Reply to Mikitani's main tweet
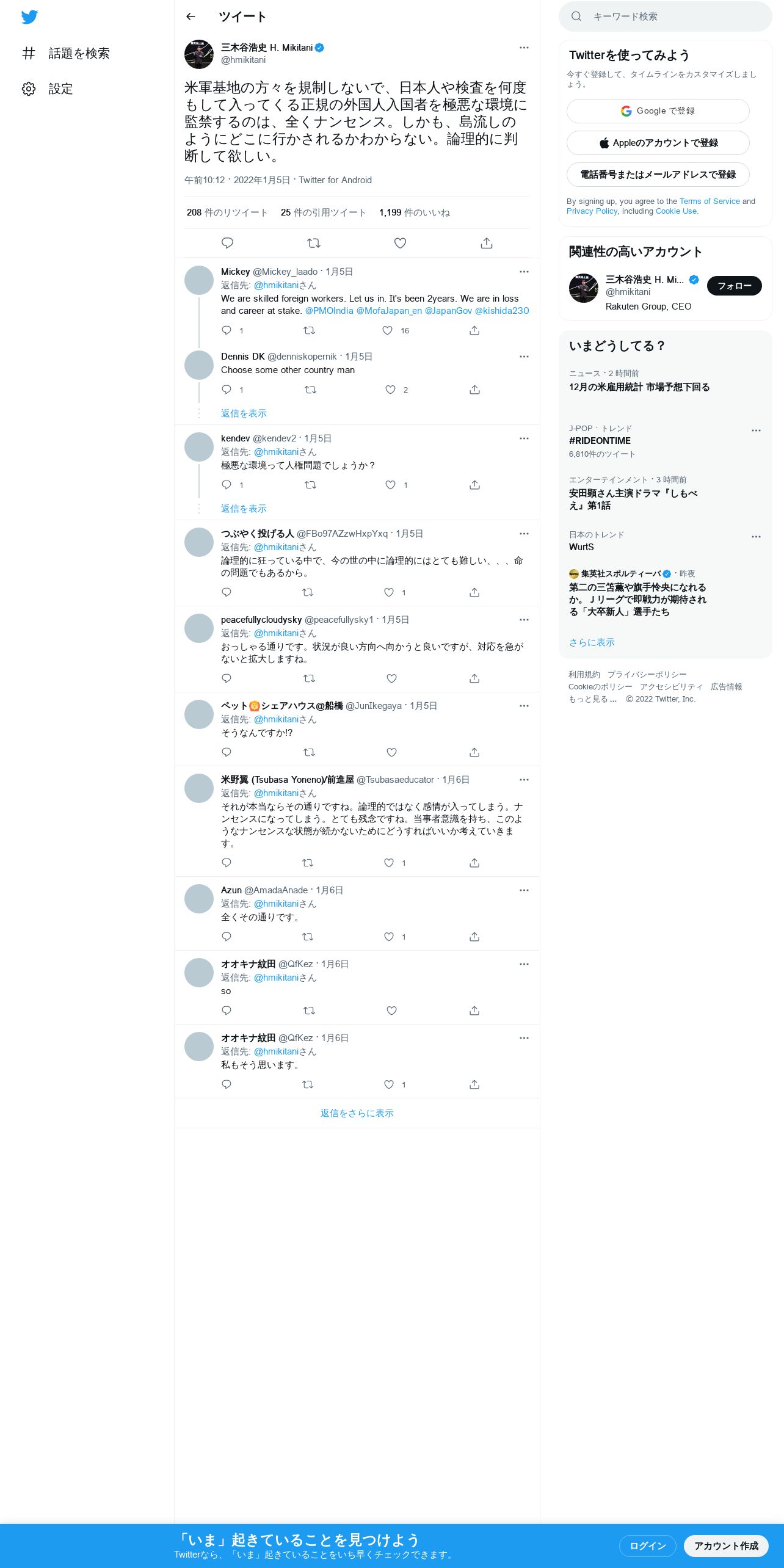 click(227, 243)
